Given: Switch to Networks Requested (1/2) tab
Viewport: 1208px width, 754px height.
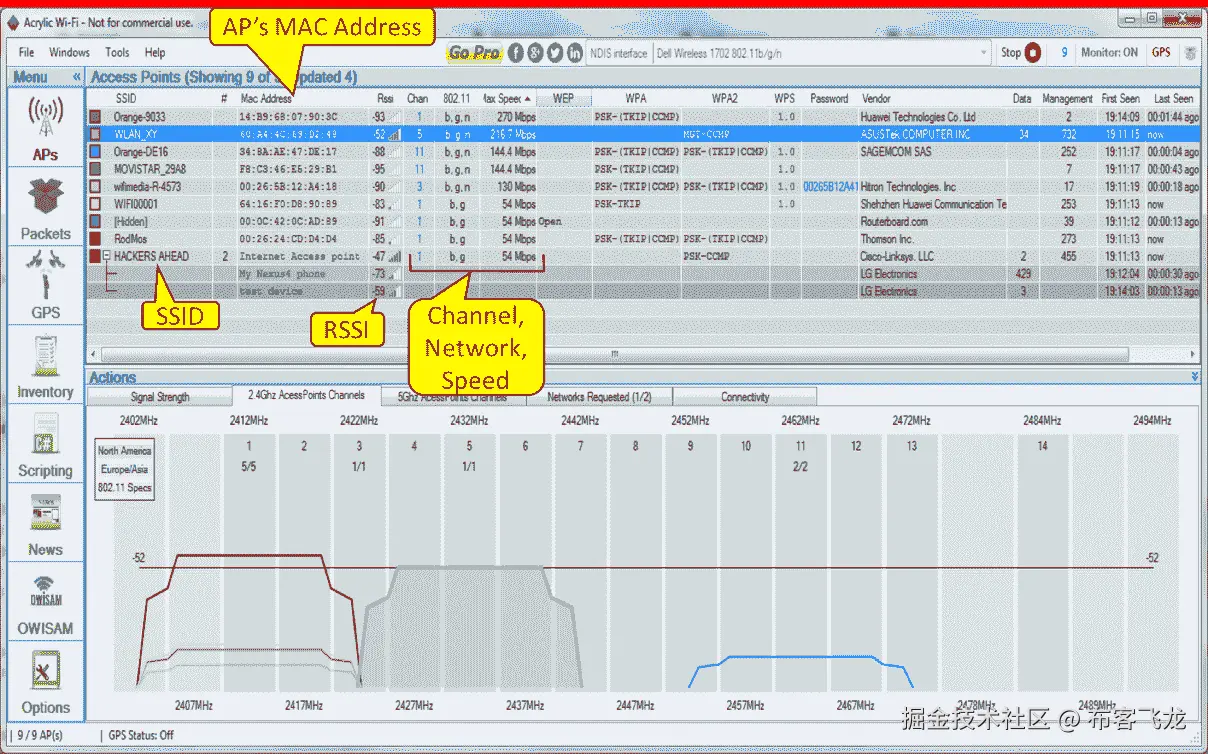Looking at the screenshot, I should [x=599, y=397].
